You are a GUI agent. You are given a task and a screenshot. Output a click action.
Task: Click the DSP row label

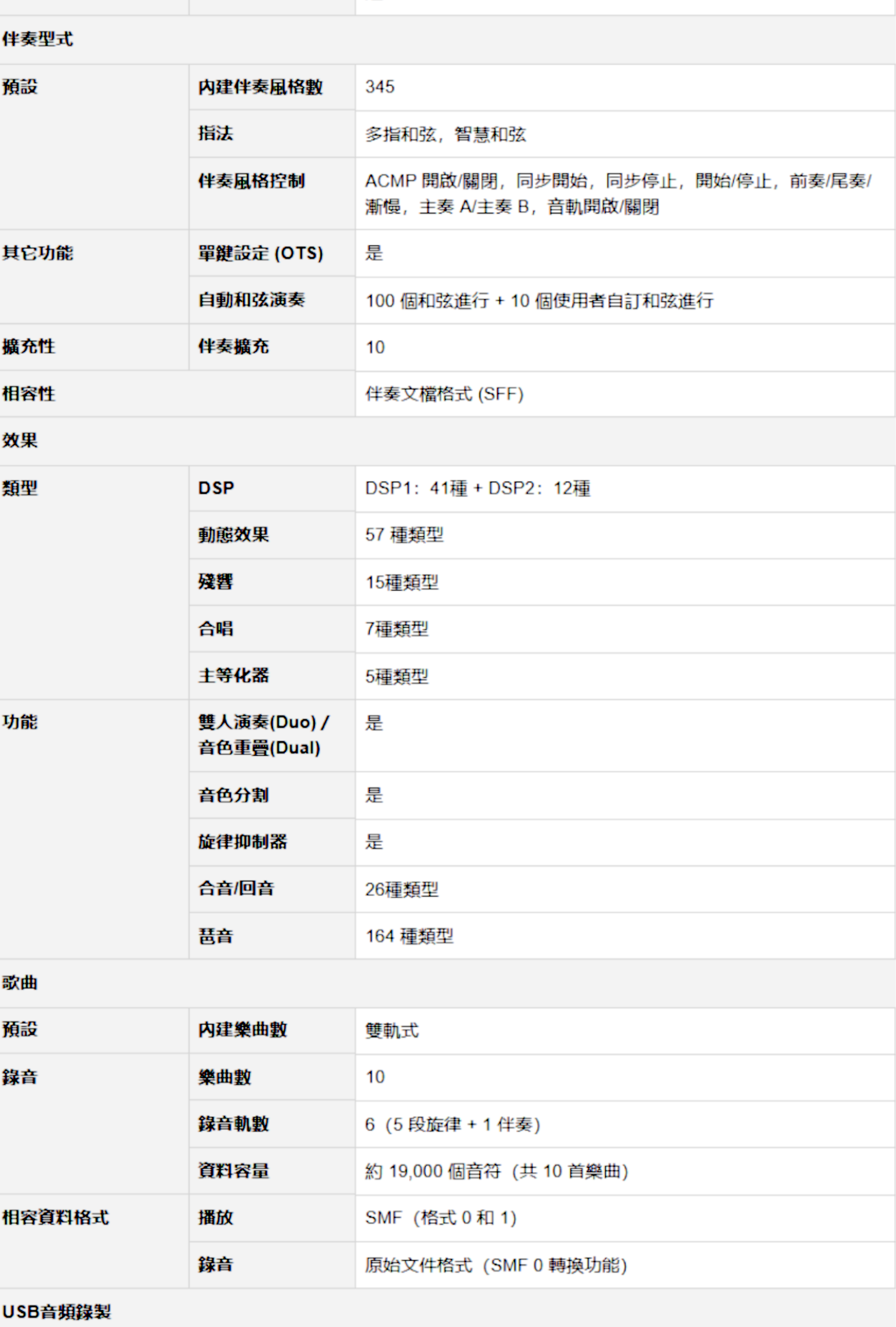pyautogui.click(x=216, y=488)
